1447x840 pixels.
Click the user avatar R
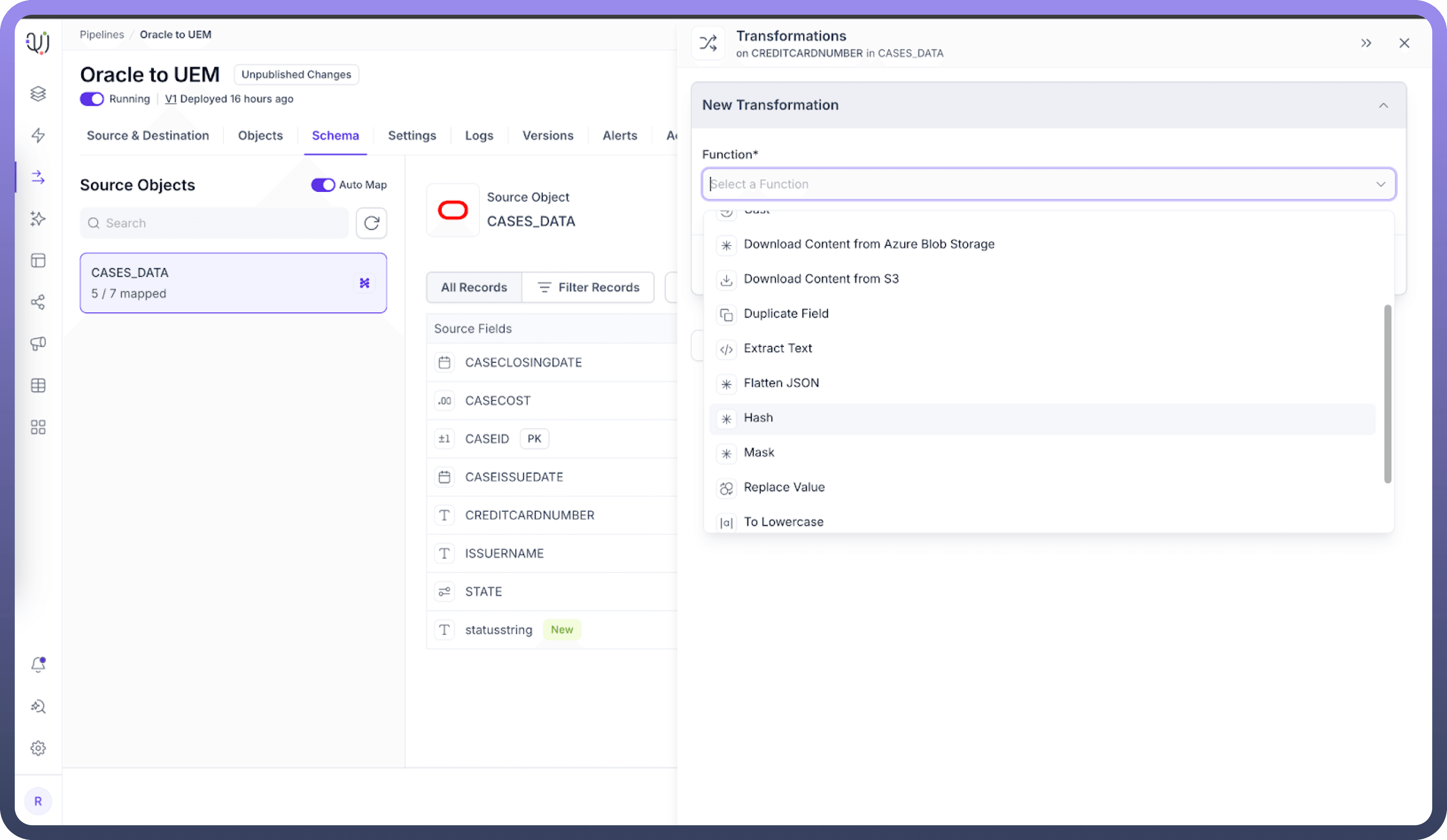38,801
